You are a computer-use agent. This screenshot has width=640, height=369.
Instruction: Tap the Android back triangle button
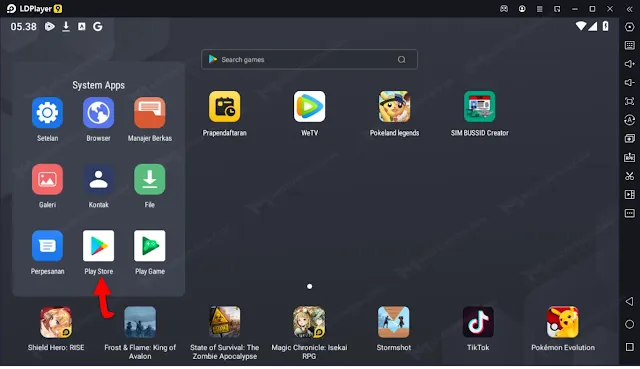(629, 302)
